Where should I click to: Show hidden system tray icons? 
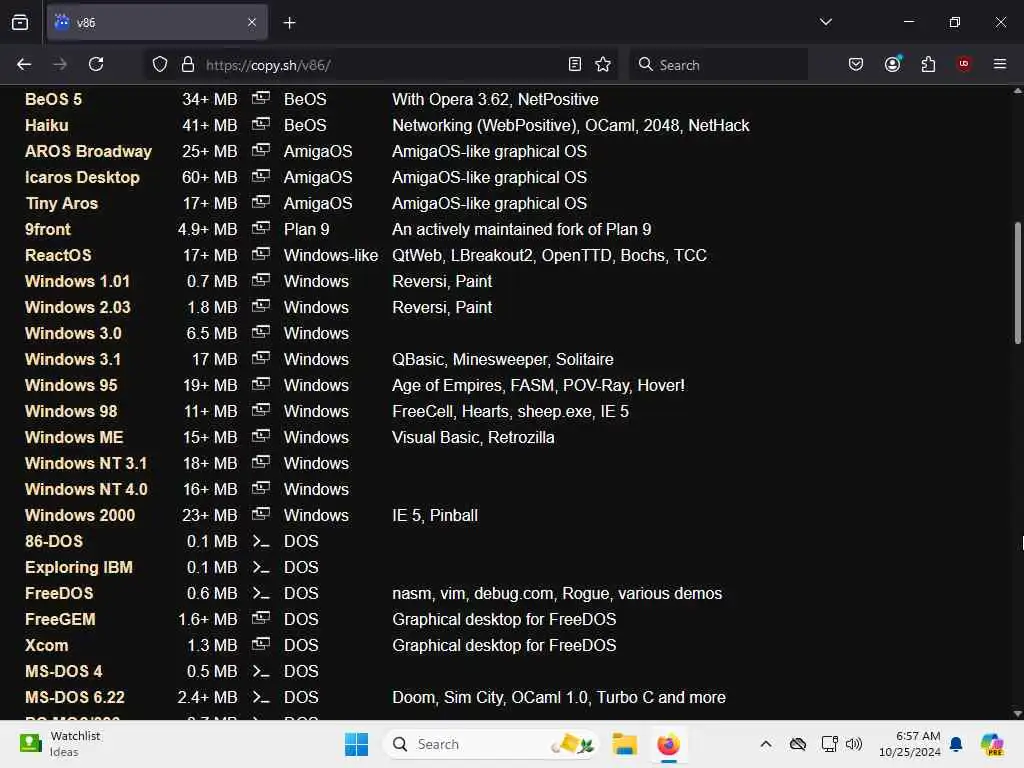click(x=766, y=744)
